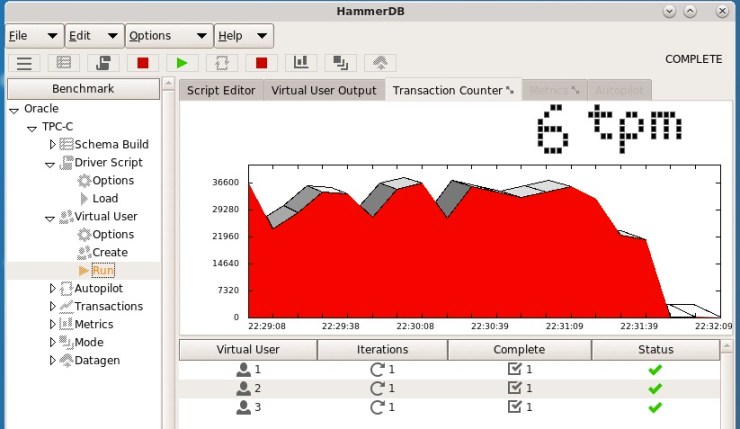This screenshot has width=740, height=429.
Task: Select the Transaction Counter tab
Action: (x=454, y=90)
